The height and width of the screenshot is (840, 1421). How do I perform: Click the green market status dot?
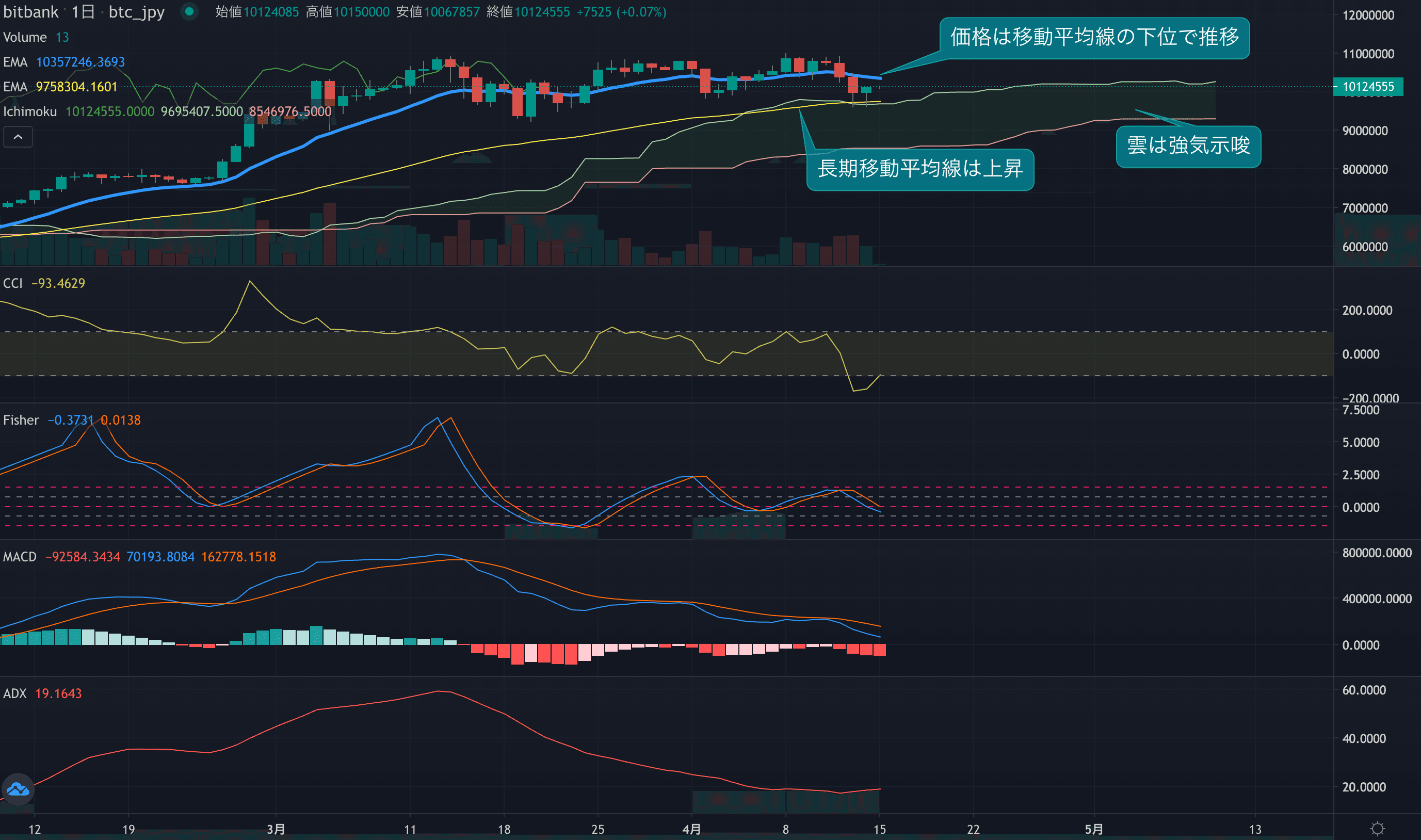coord(189,11)
